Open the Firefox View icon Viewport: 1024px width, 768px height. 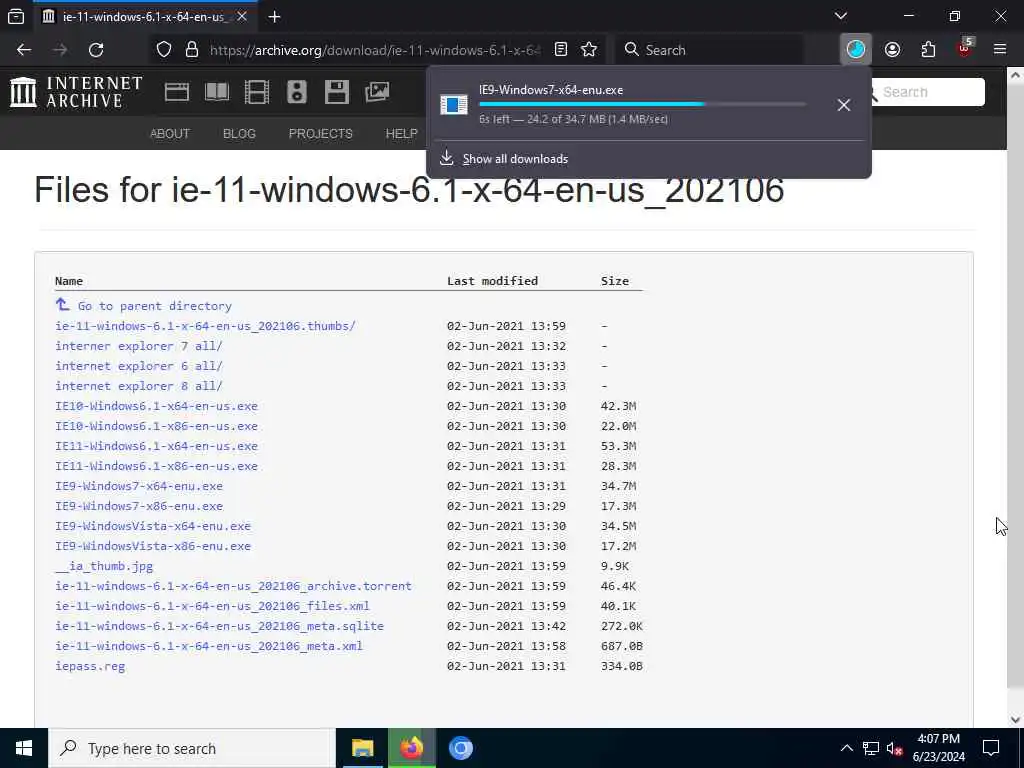pyautogui.click(x=16, y=16)
